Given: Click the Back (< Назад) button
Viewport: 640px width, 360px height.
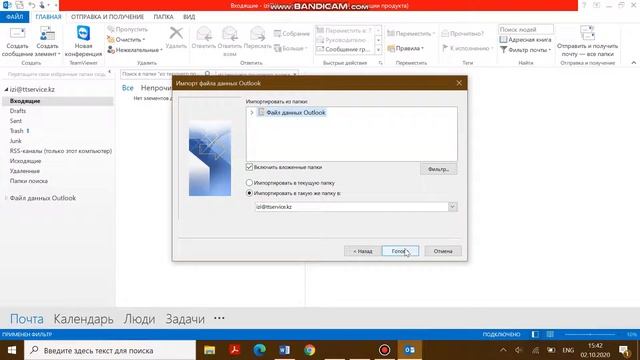Looking at the screenshot, I should 362,251.
